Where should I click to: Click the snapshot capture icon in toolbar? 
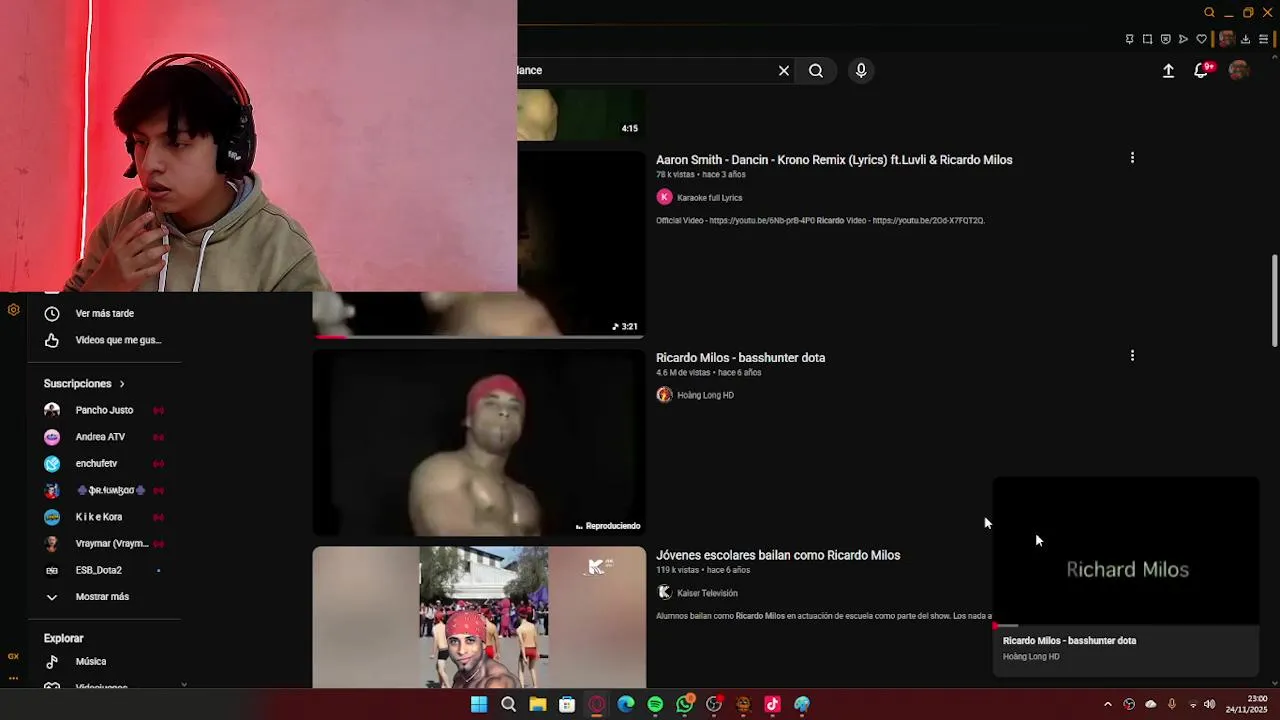1147,40
